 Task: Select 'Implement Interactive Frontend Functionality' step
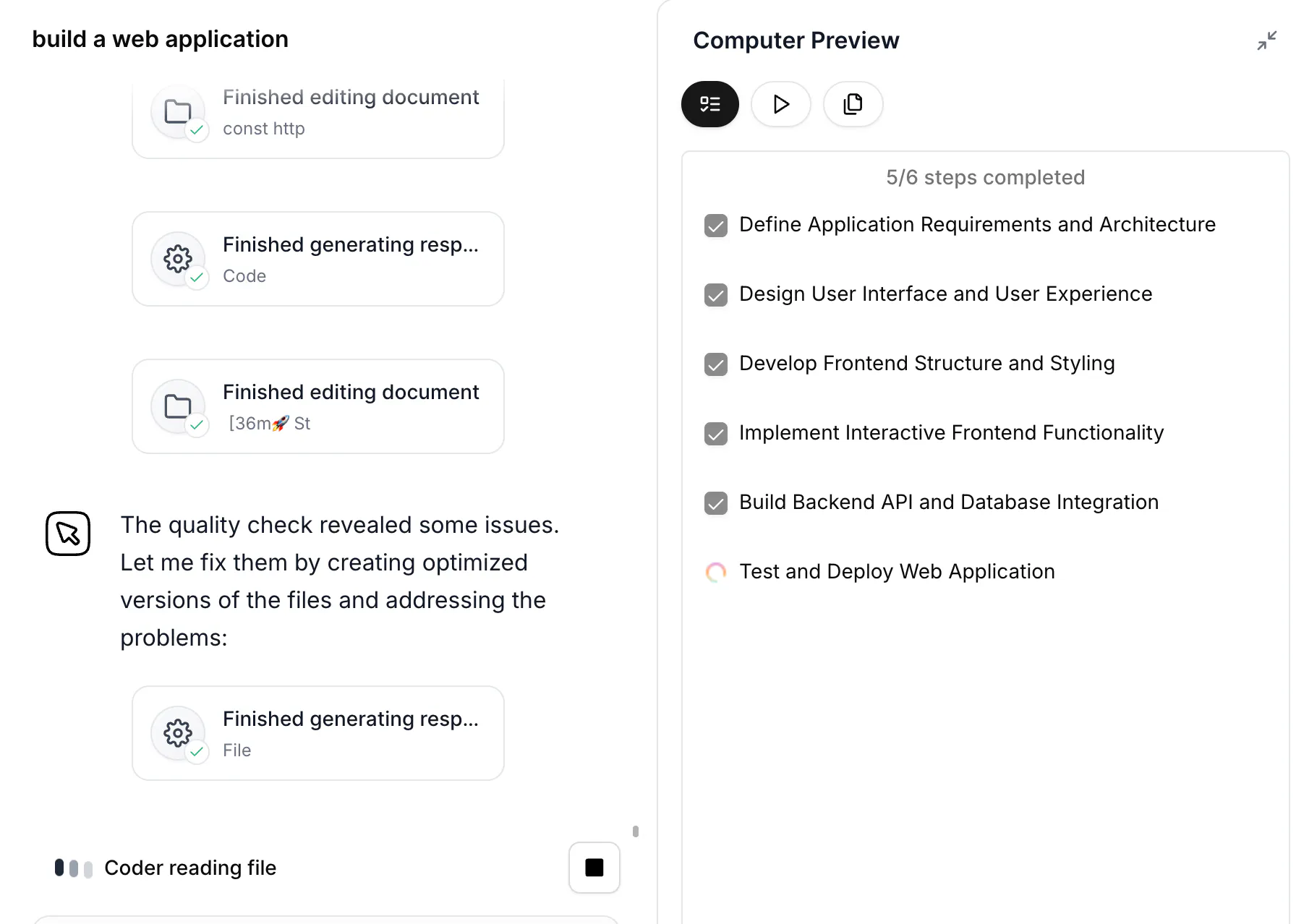[951, 432]
